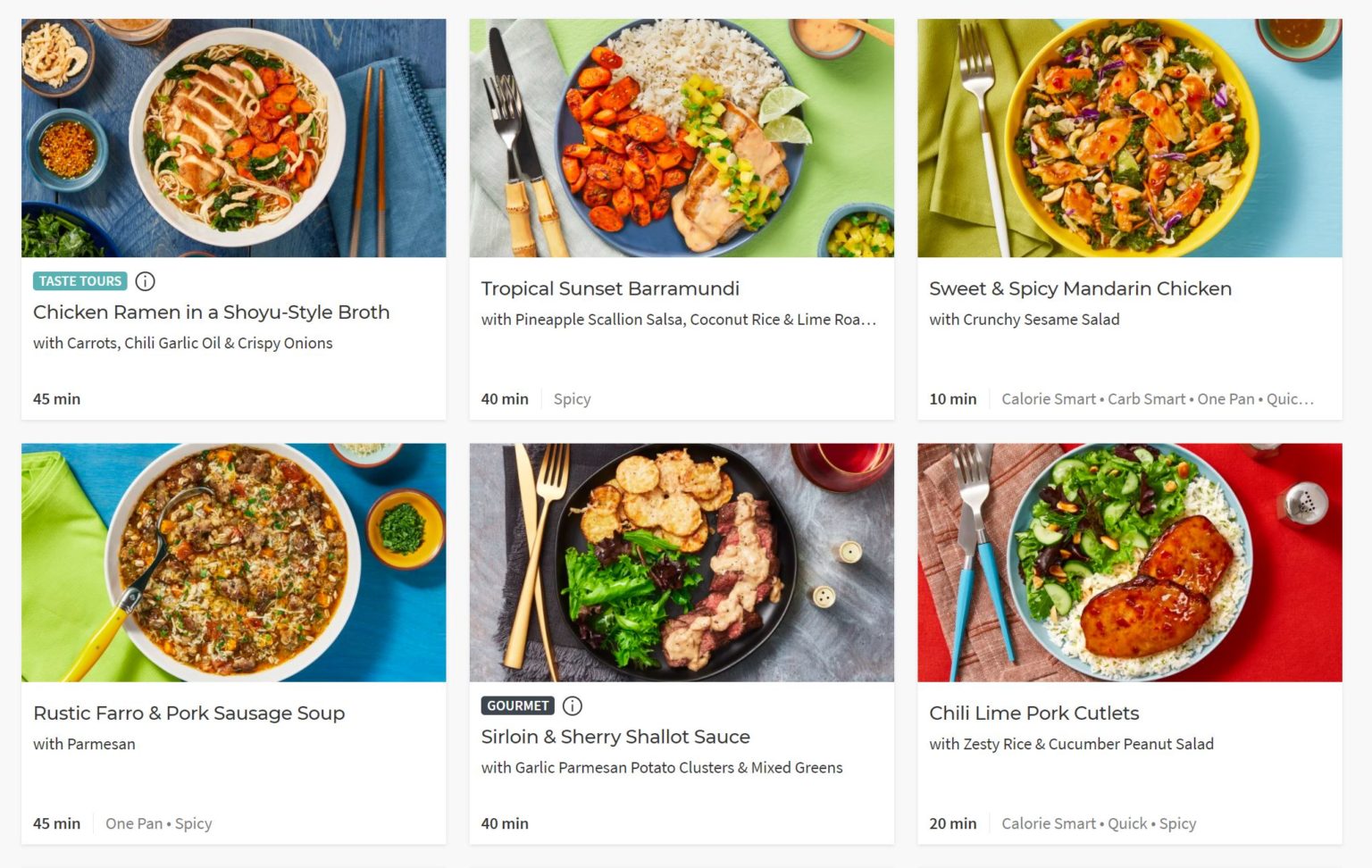Open the Chili Lime Pork Cutlets recipe
Image resolution: width=1372 pixels, height=868 pixels.
pos(1033,714)
